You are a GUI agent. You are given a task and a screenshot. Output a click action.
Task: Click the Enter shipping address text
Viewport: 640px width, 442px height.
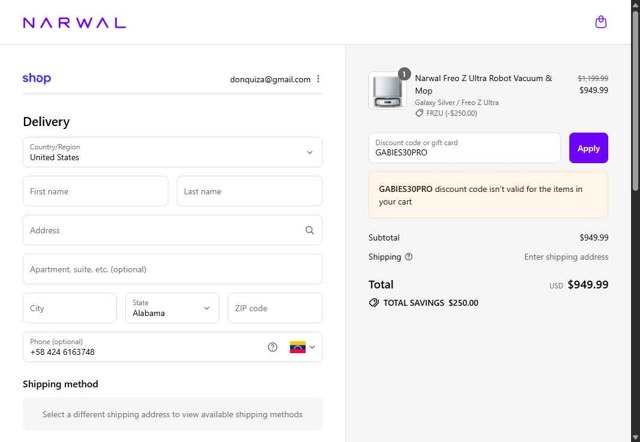[x=566, y=257]
